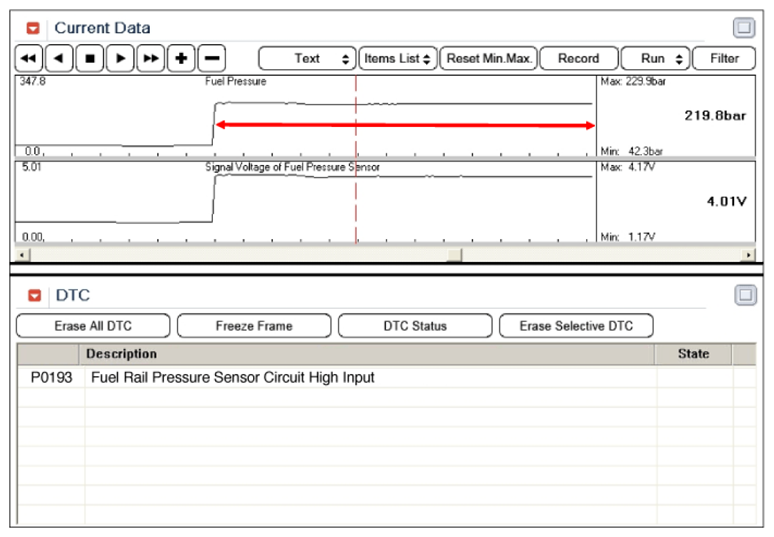Open the Run dropdown
Screen dimensions: 774x537
655,59
